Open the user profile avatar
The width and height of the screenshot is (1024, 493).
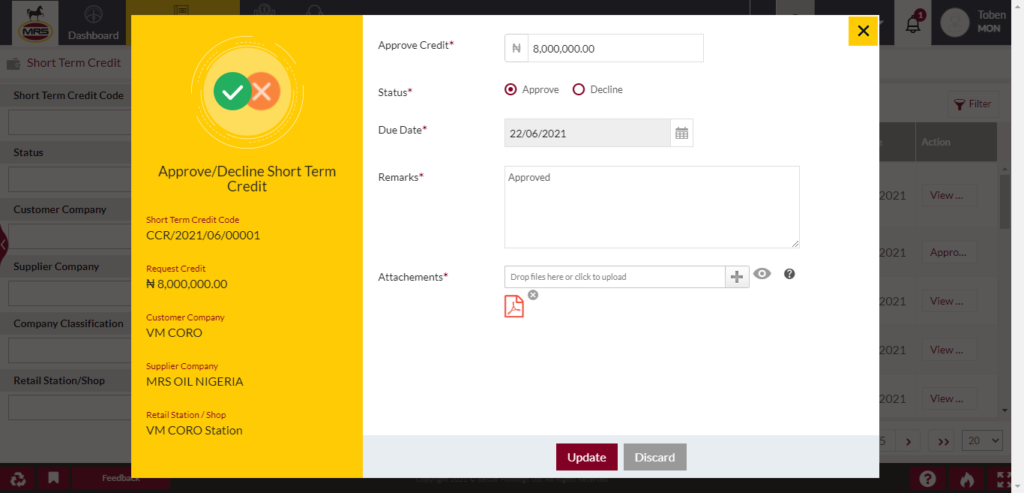pyautogui.click(x=954, y=23)
